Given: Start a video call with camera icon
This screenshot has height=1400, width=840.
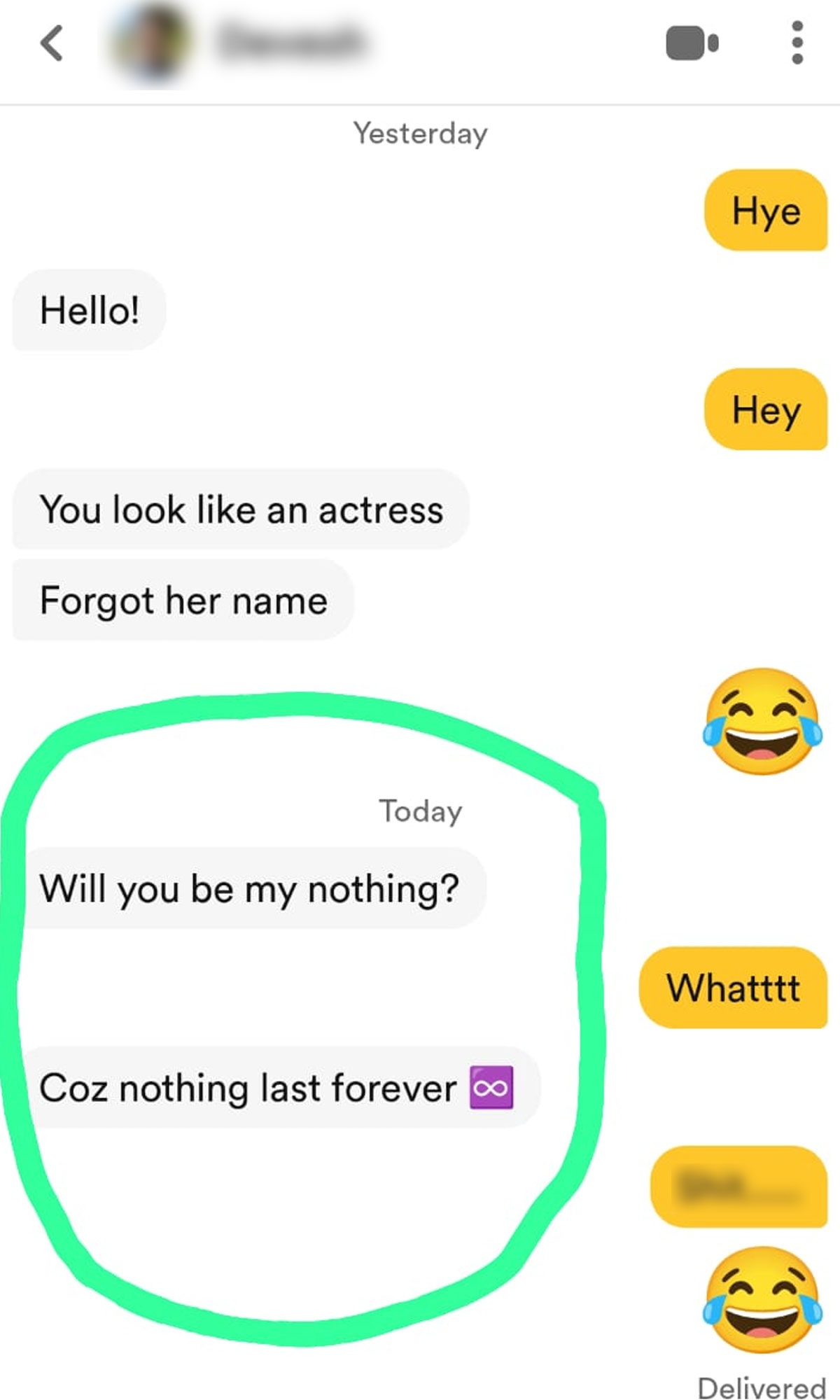Looking at the screenshot, I should [x=692, y=43].
